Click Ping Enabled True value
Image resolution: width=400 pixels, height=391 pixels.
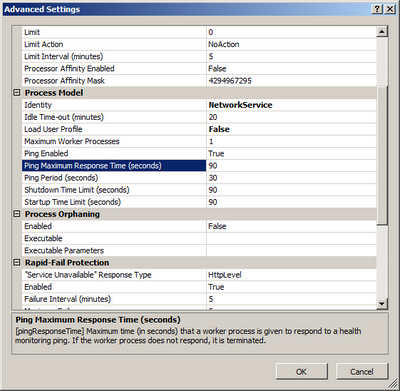(x=291, y=153)
